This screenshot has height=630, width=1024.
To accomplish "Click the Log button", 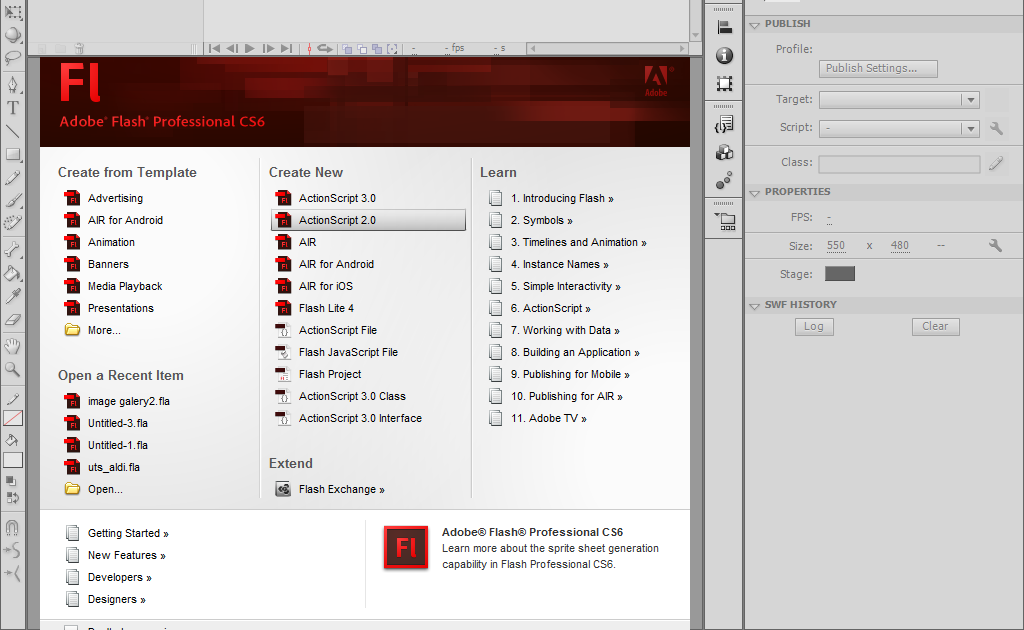I will [x=814, y=326].
